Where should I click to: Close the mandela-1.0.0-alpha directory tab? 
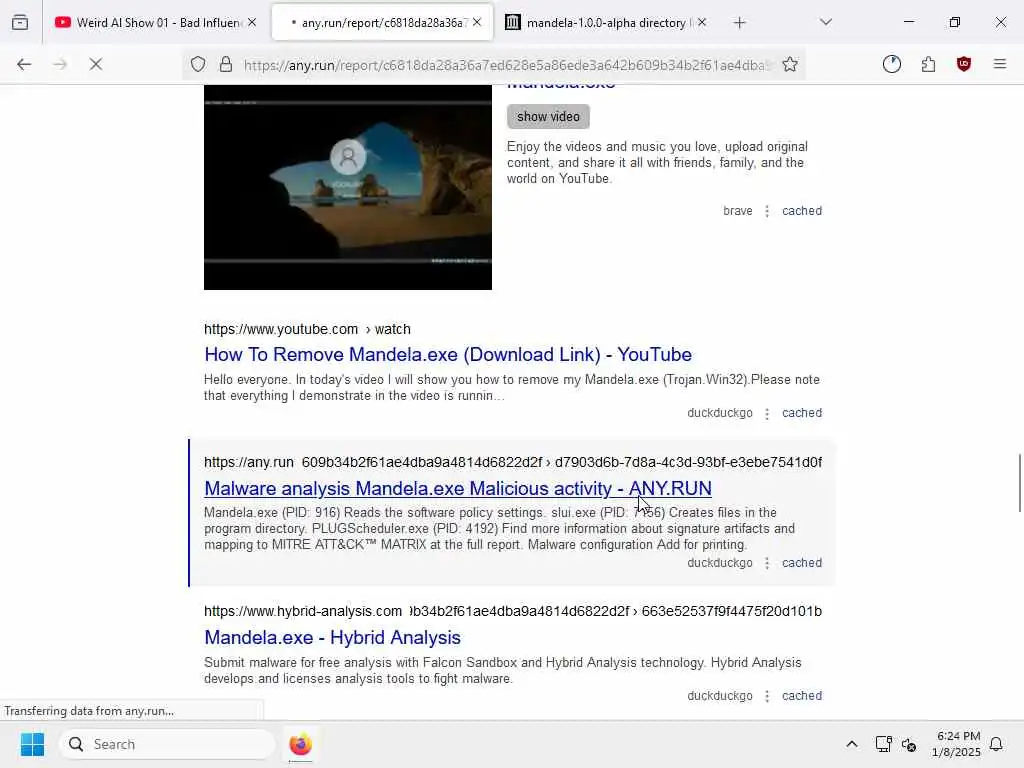coord(702,22)
